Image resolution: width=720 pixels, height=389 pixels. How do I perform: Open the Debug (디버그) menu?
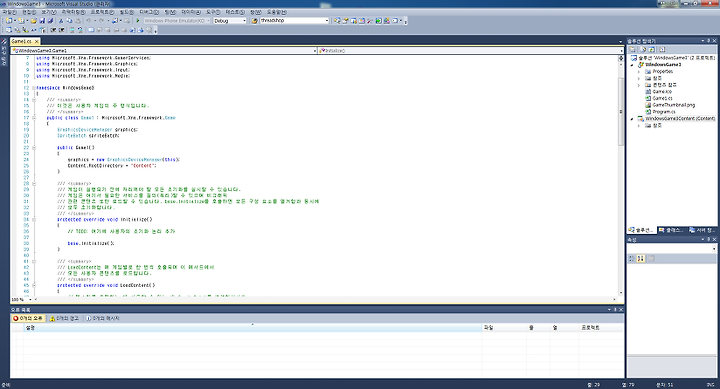point(149,12)
